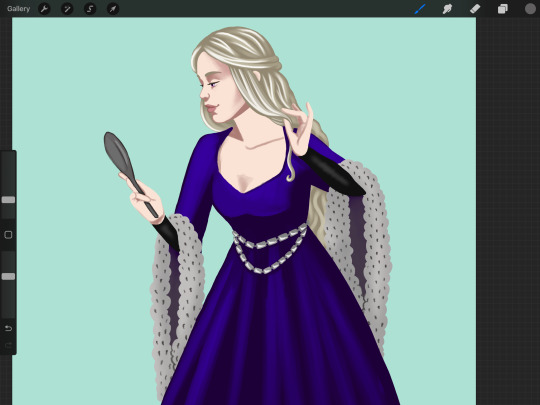Open the Layers panel
This screenshot has height=405, width=540.
[502, 9]
